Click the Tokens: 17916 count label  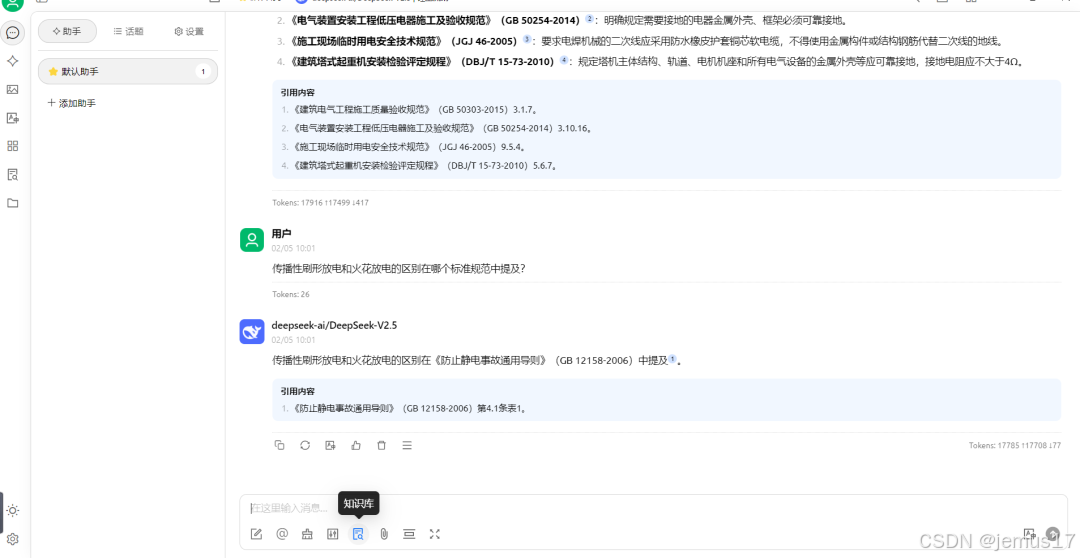320,203
